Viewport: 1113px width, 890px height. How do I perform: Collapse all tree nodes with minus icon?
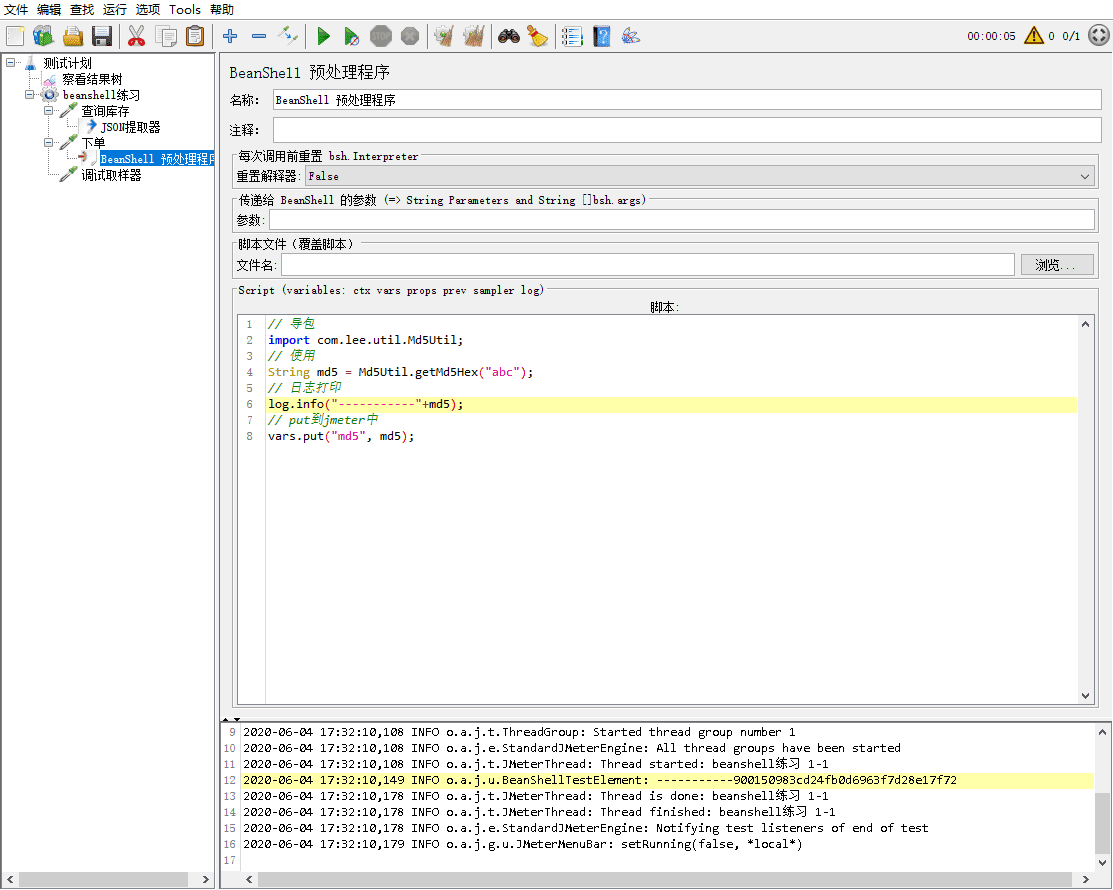point(259,35)
